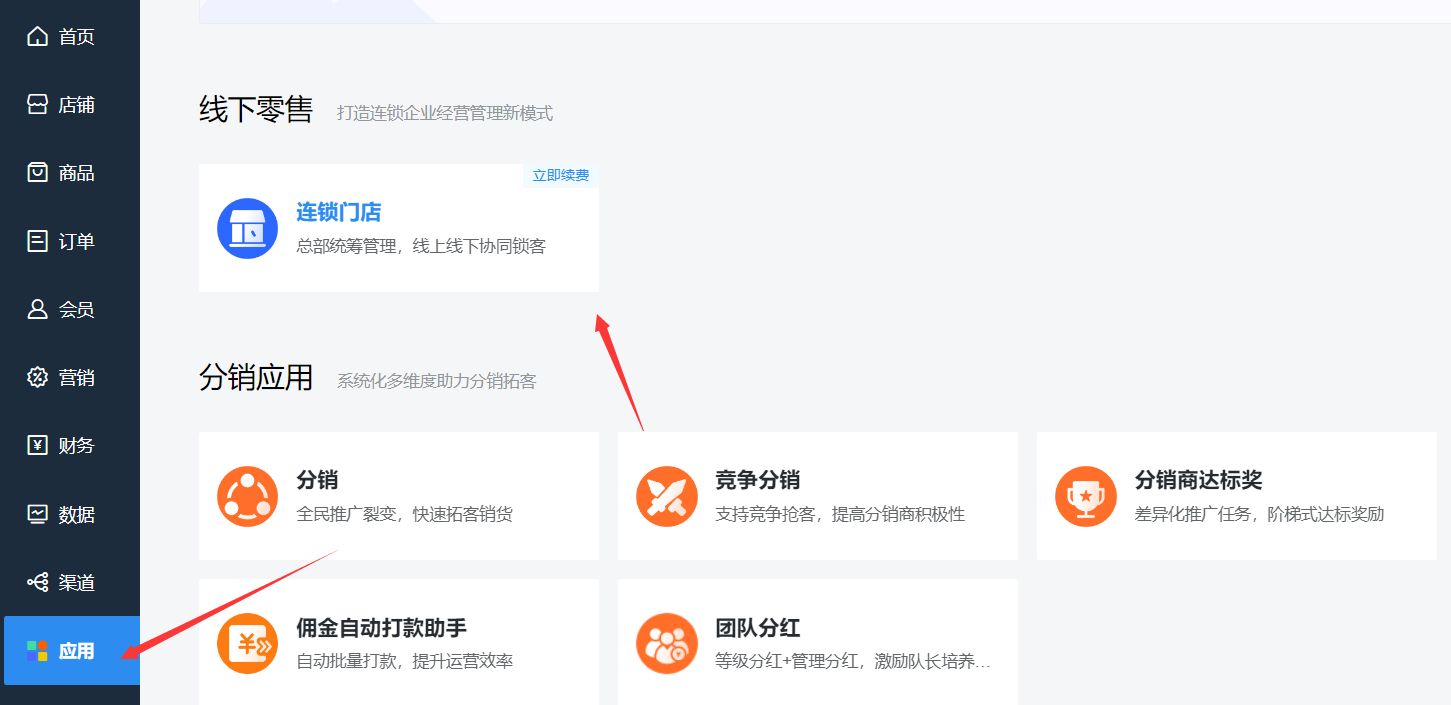Open the 连锁门店 title link
The width and height of the screenshot is (1451, 705).
(339, 212)
